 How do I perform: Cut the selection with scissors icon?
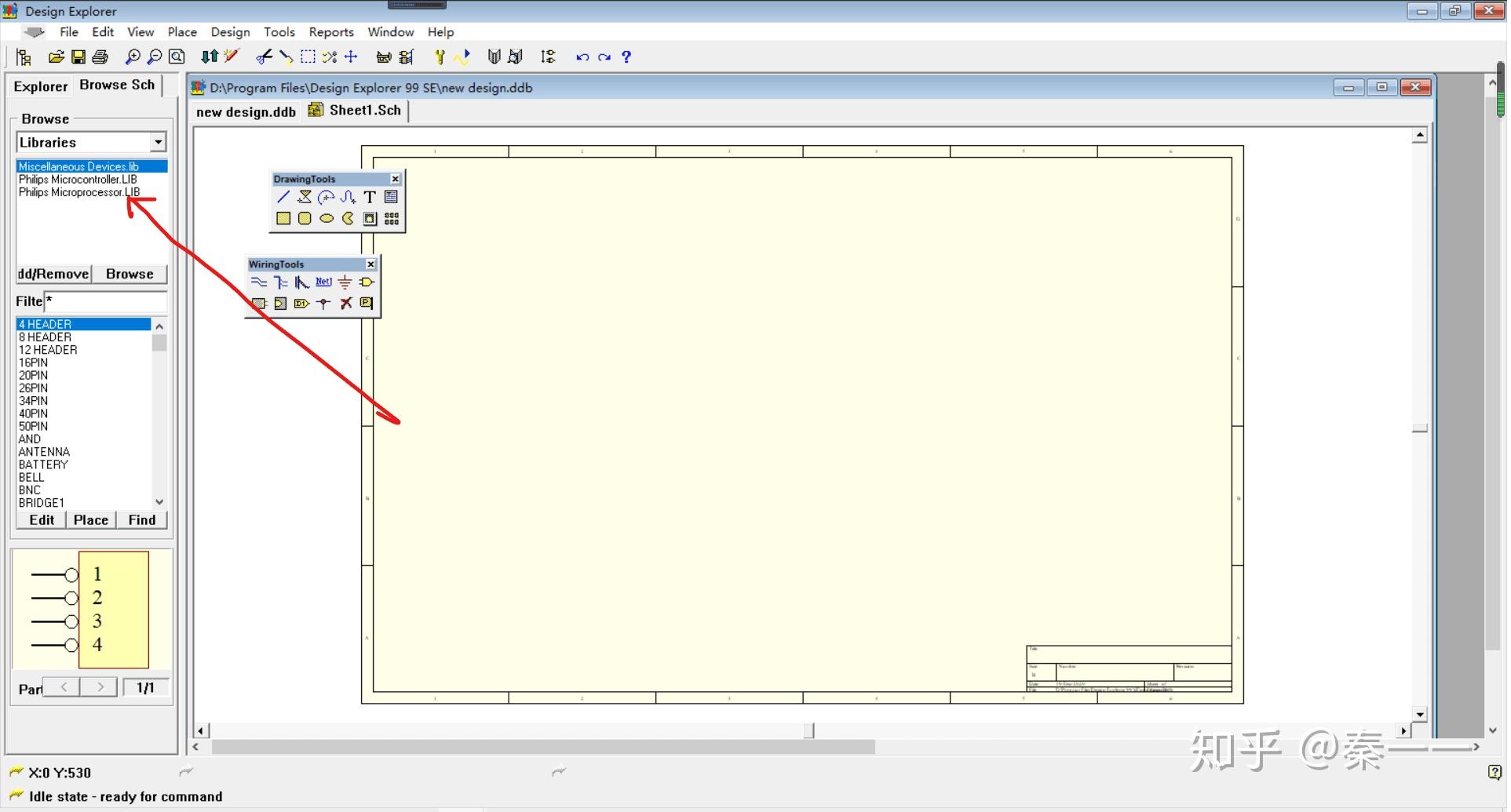click(264, 57)
